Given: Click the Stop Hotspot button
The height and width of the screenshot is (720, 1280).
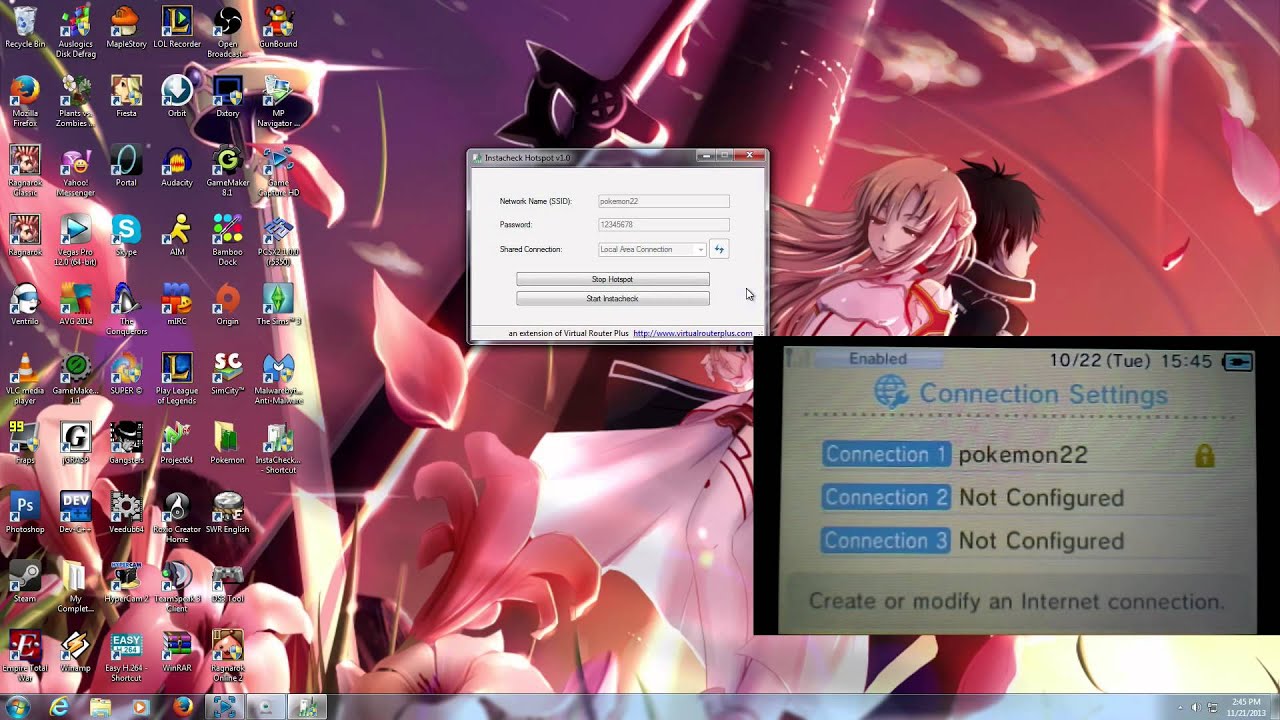Looking at the screenshot, I should tap(613, 279).
